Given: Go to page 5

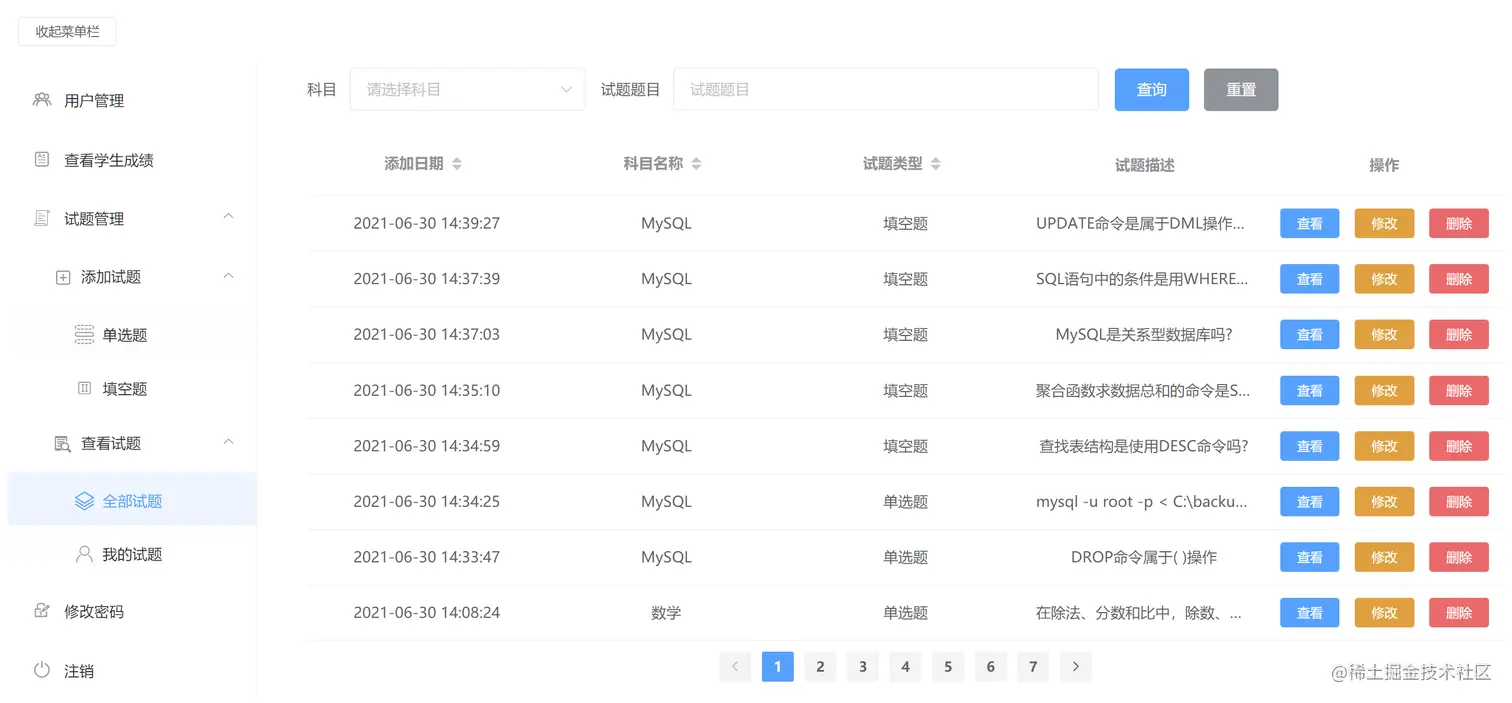Looking at the screenshot, I should [x=948, y=666].
